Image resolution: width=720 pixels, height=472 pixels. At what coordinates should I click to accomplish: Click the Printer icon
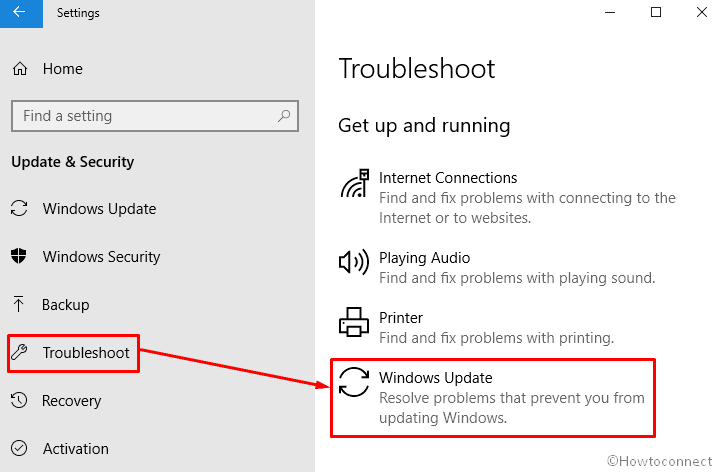[354, 322]
